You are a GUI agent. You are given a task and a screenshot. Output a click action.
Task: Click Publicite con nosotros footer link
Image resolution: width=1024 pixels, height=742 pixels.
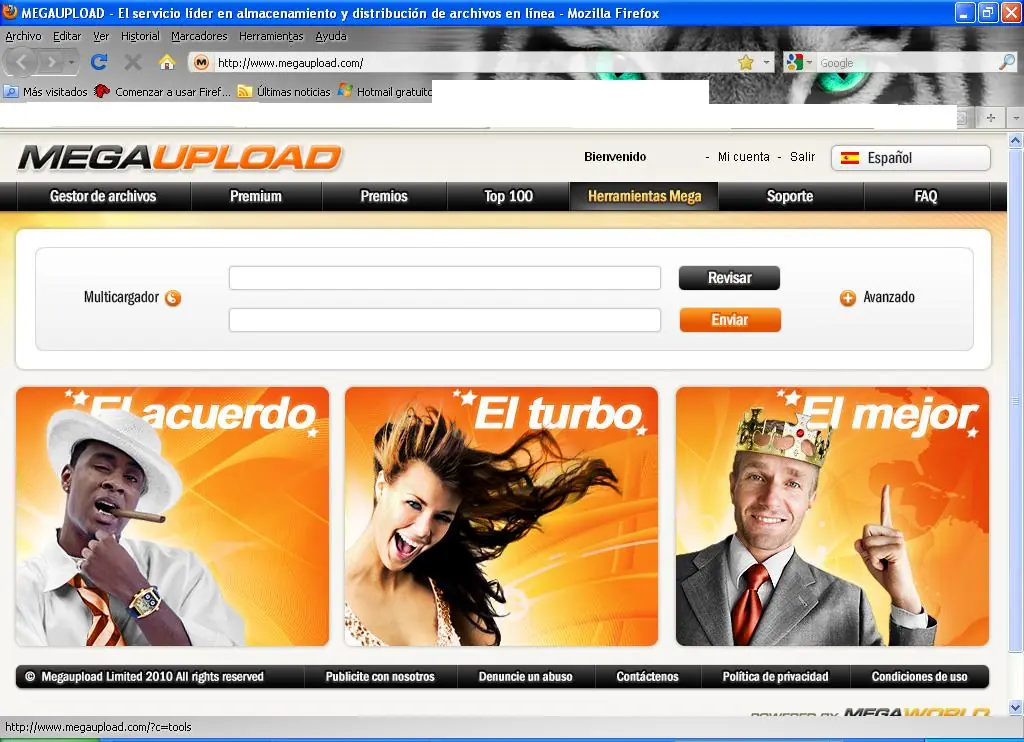[380, 677]
